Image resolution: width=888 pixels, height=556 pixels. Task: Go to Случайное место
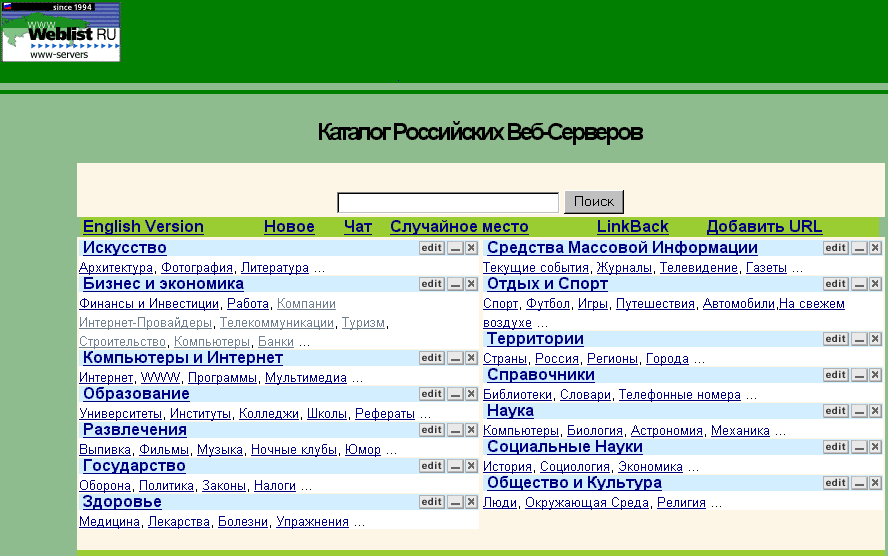459,226
